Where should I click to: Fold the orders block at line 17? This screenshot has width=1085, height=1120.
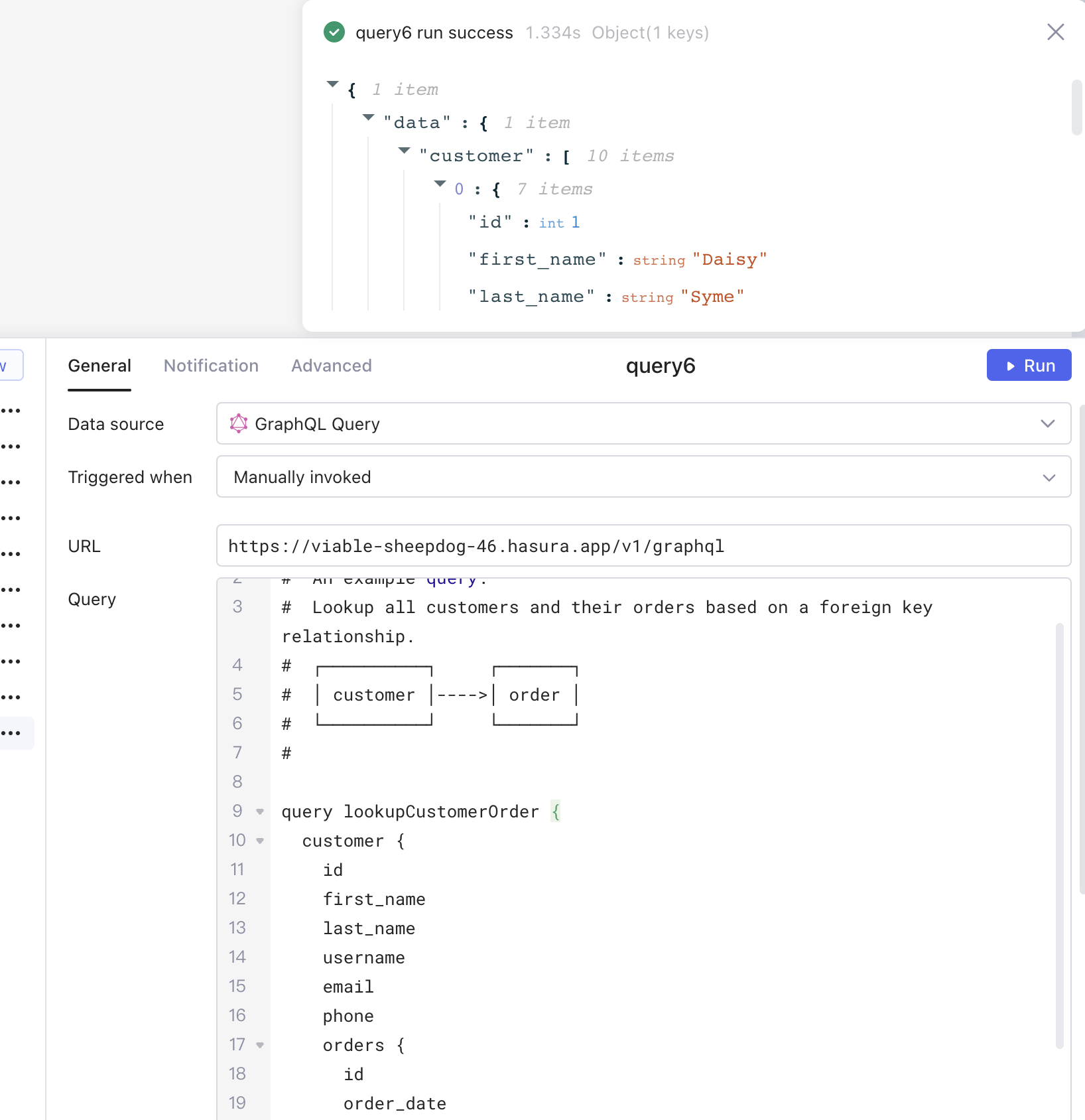(259, 1044)
